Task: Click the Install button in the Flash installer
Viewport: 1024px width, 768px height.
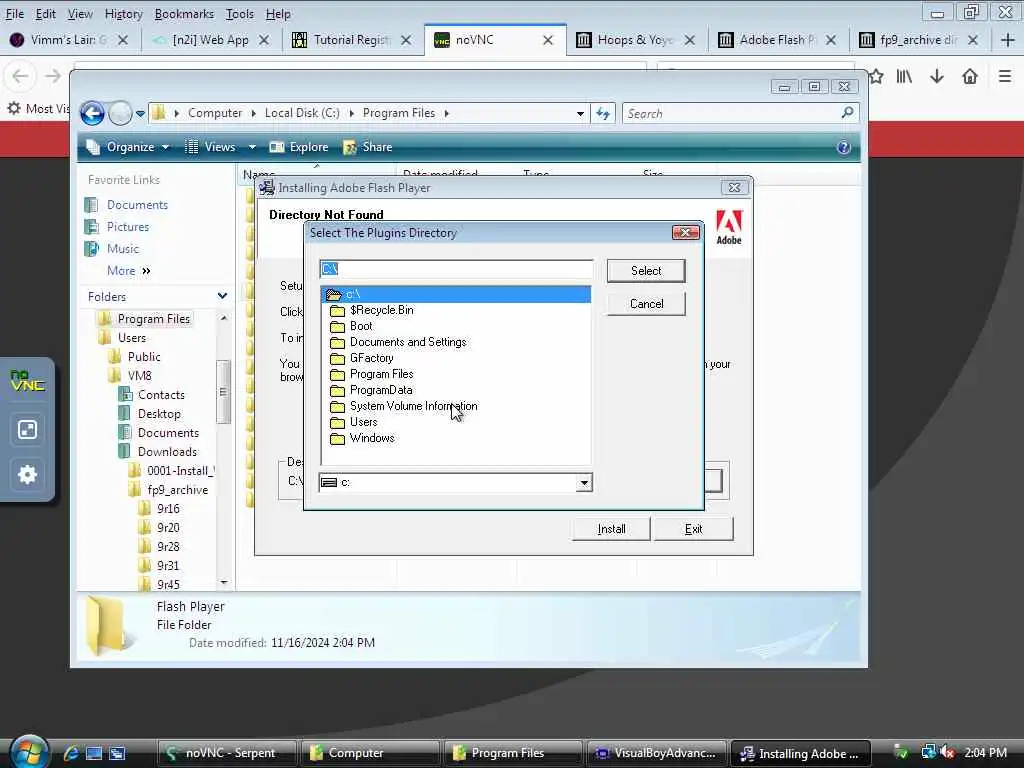Action: click(x=611, y=529)
